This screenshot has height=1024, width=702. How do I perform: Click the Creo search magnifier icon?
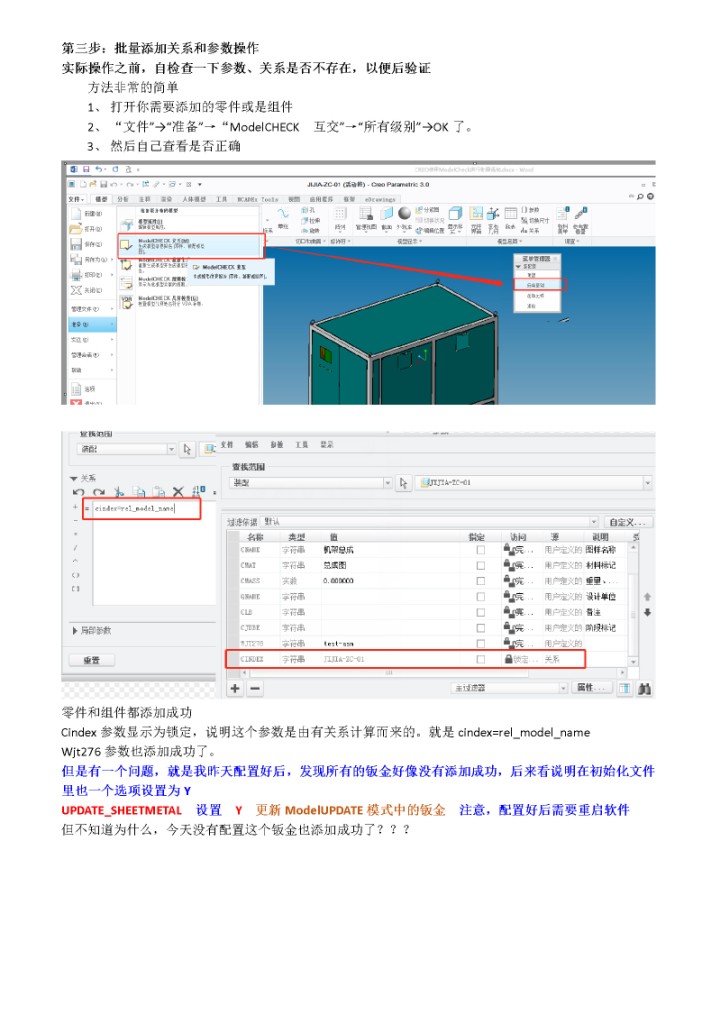[x=641, y=197]
